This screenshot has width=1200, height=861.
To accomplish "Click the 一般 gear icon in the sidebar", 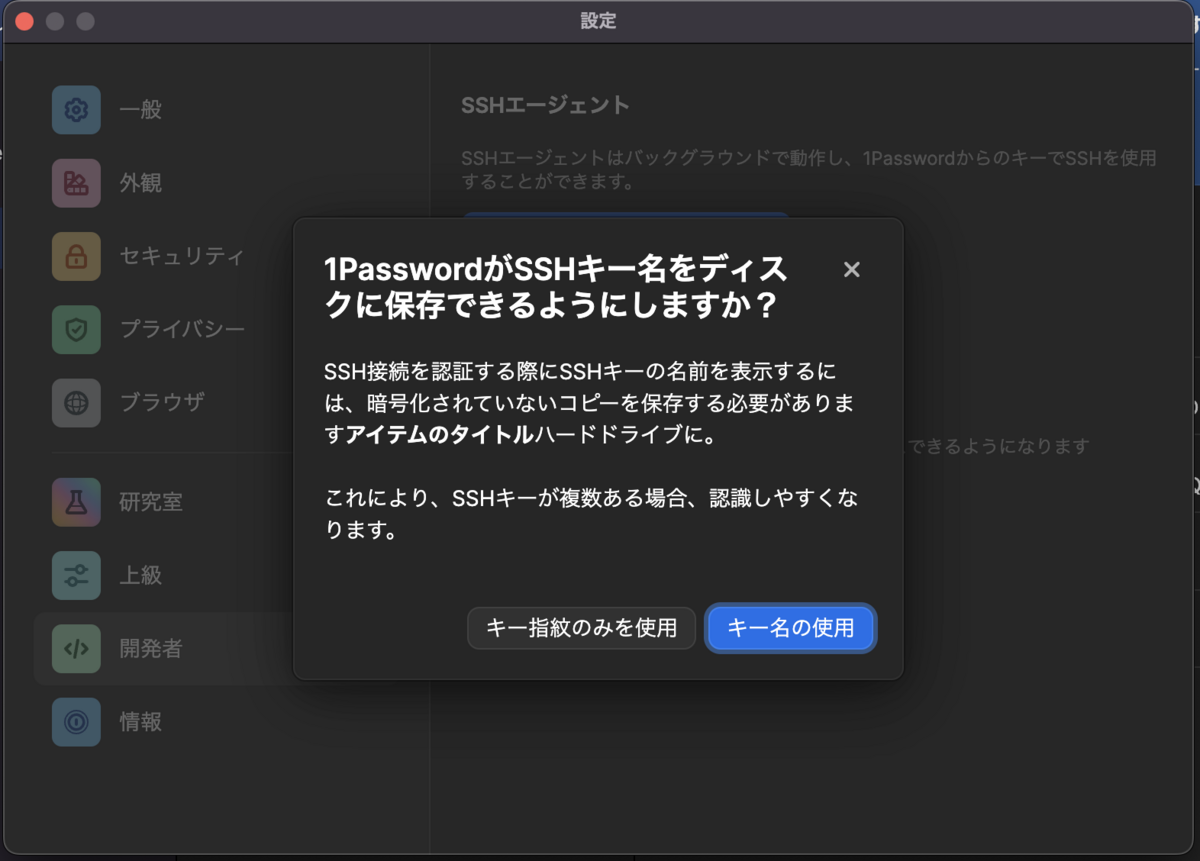I will pos(76,110).
